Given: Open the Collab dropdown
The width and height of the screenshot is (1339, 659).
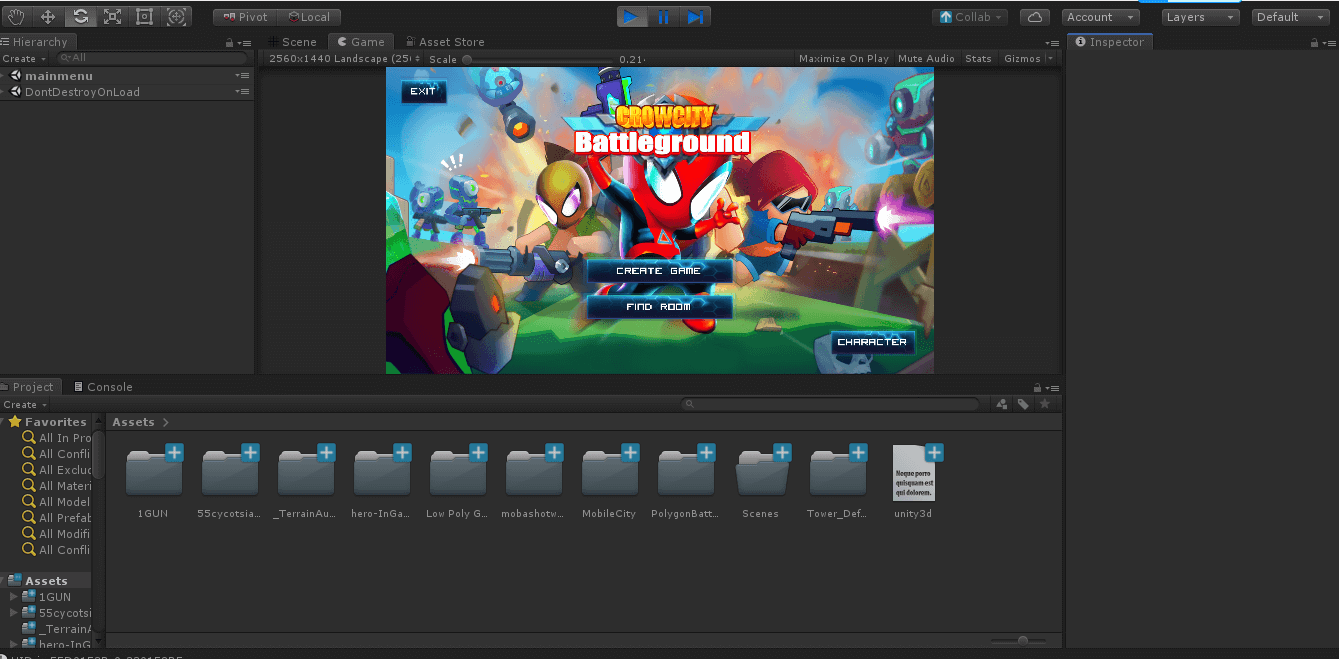Looking at the screenshot, I should coord(970,17).
